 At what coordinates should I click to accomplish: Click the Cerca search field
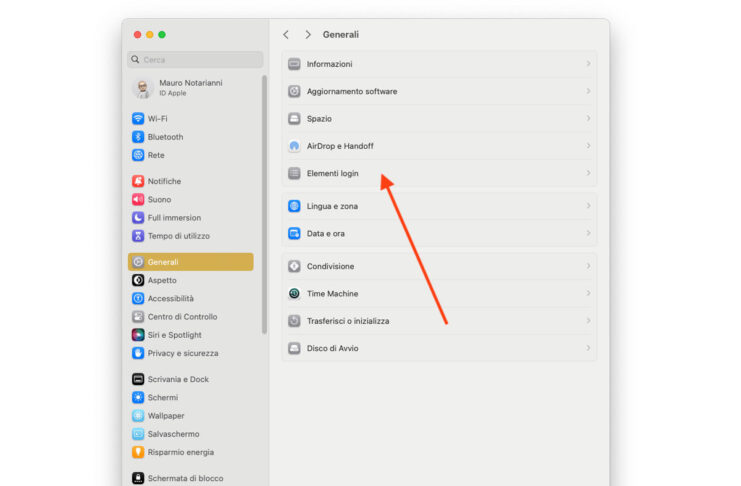[x=195, y=60]
